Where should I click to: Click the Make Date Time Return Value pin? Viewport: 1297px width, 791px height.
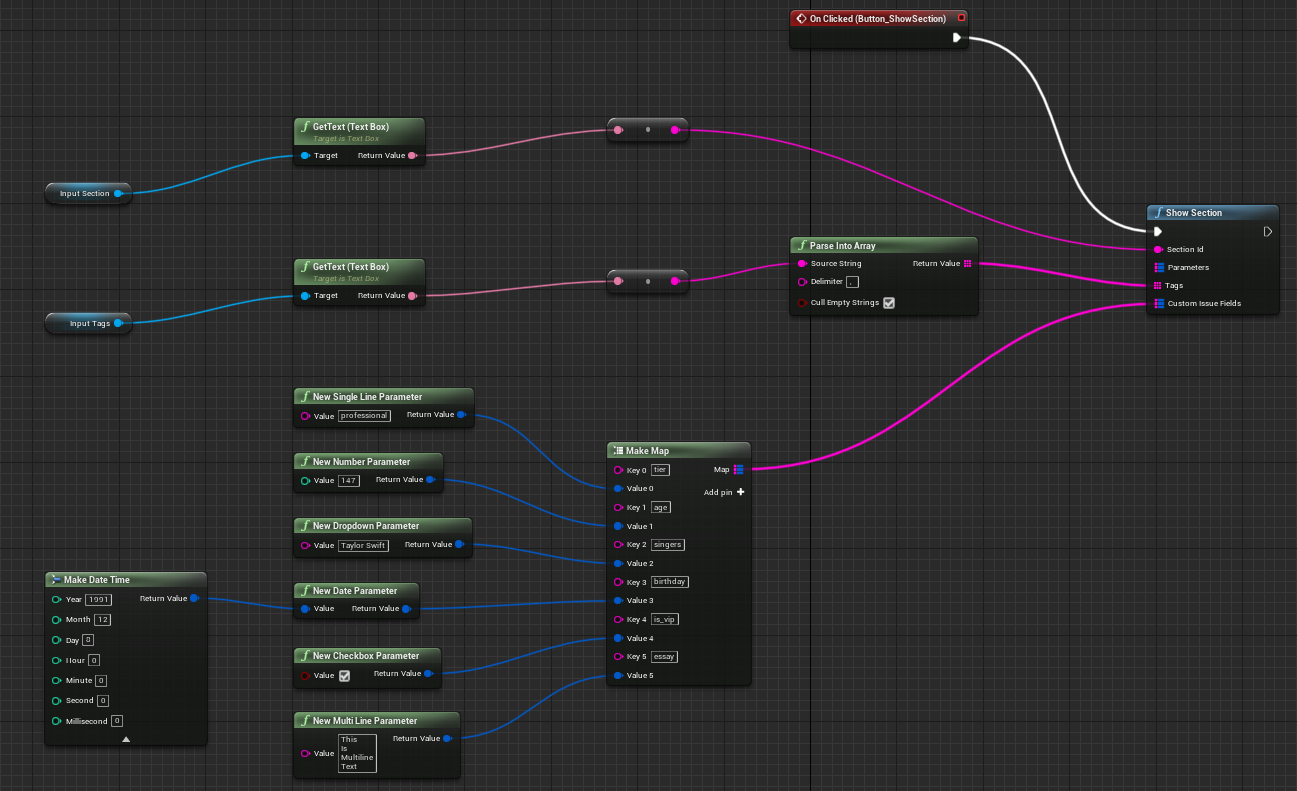click(194, 599)
